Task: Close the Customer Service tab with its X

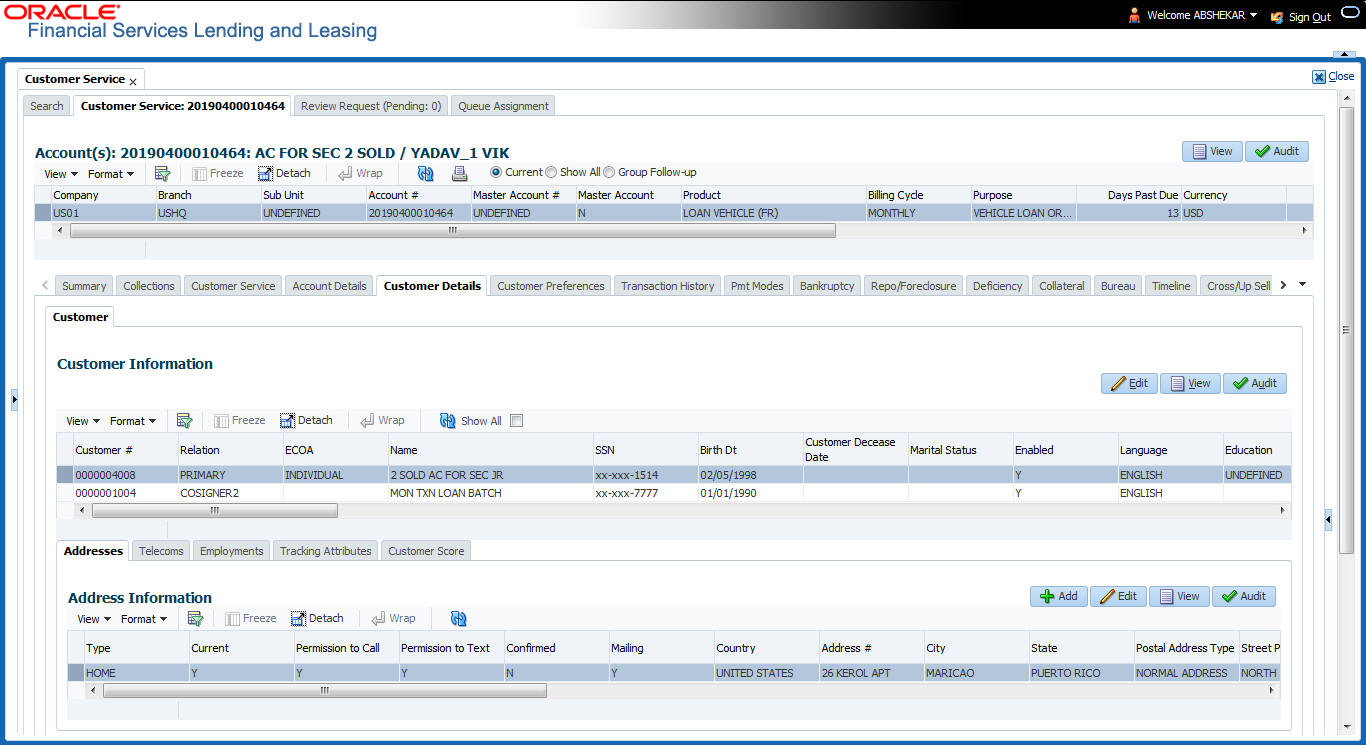Action: [x=133, y=81]
